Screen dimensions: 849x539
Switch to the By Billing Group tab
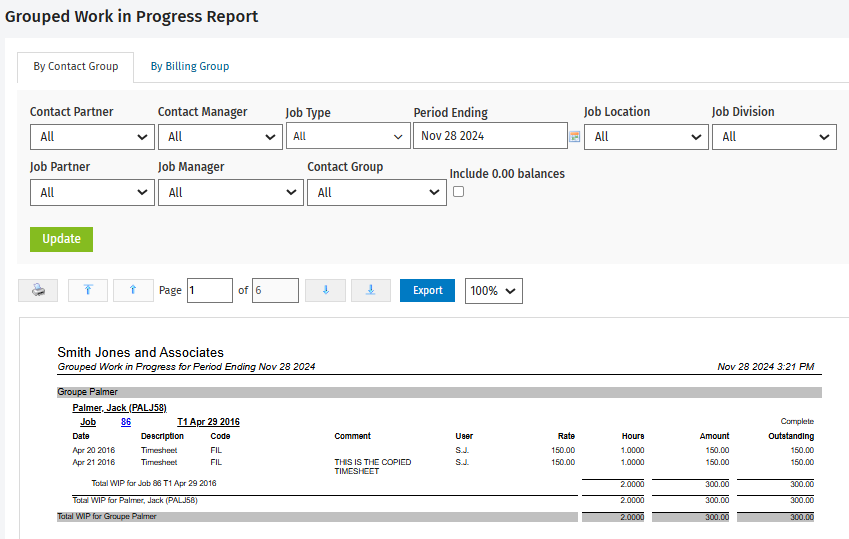tap(190, 67)
